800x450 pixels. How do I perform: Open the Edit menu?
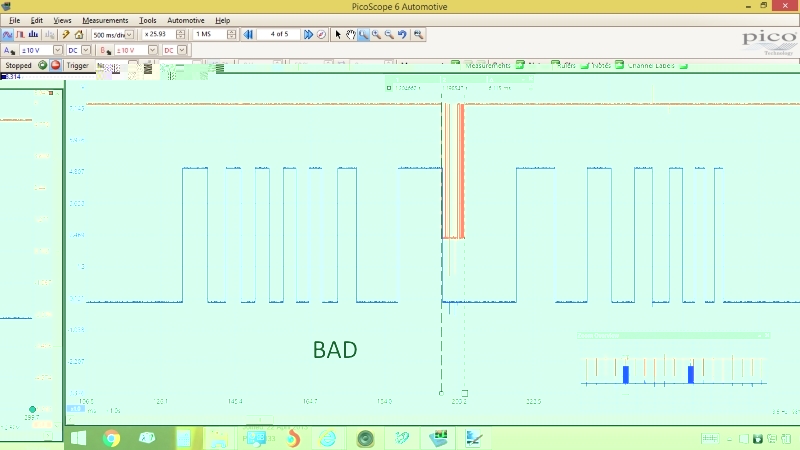(37, 20)
